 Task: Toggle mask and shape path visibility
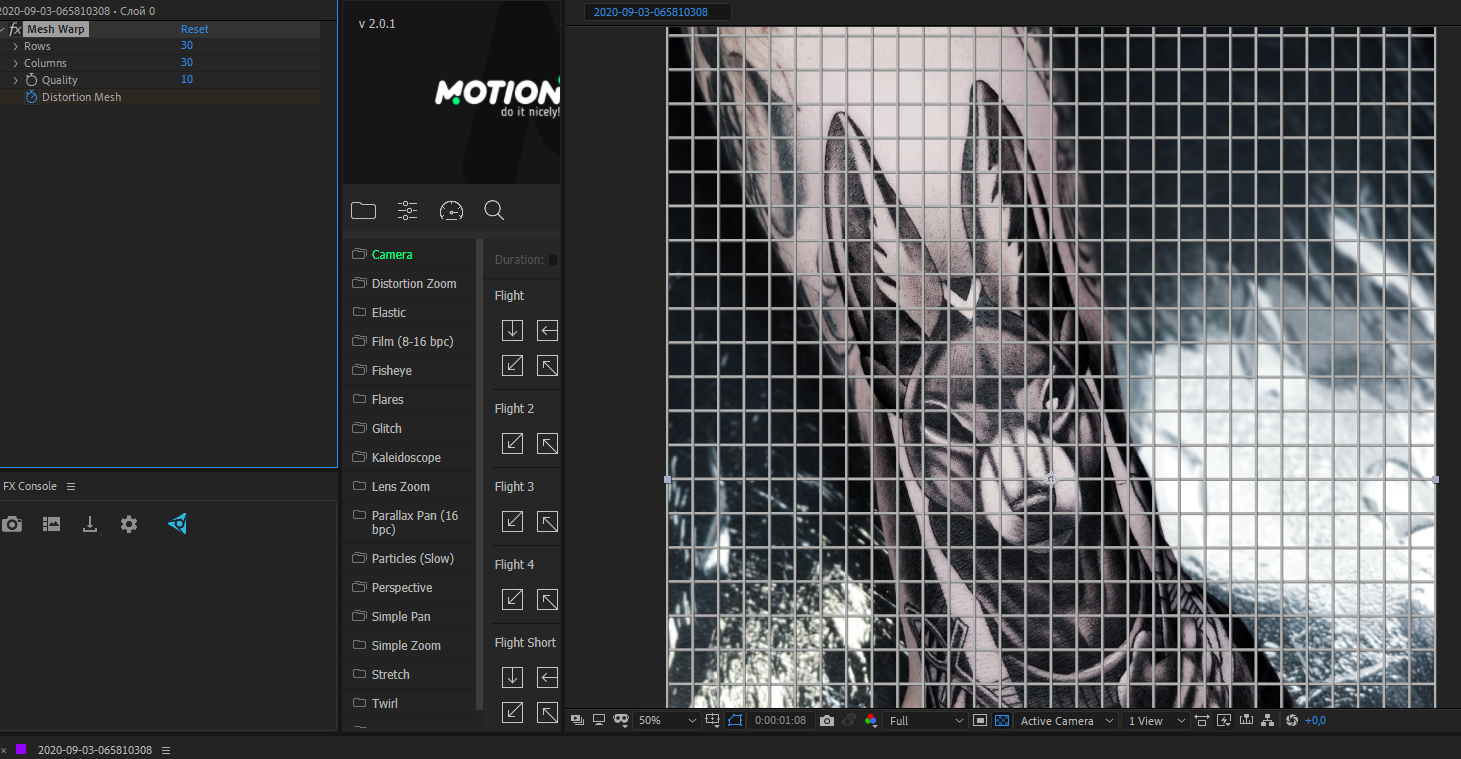(x=736, y=720)
